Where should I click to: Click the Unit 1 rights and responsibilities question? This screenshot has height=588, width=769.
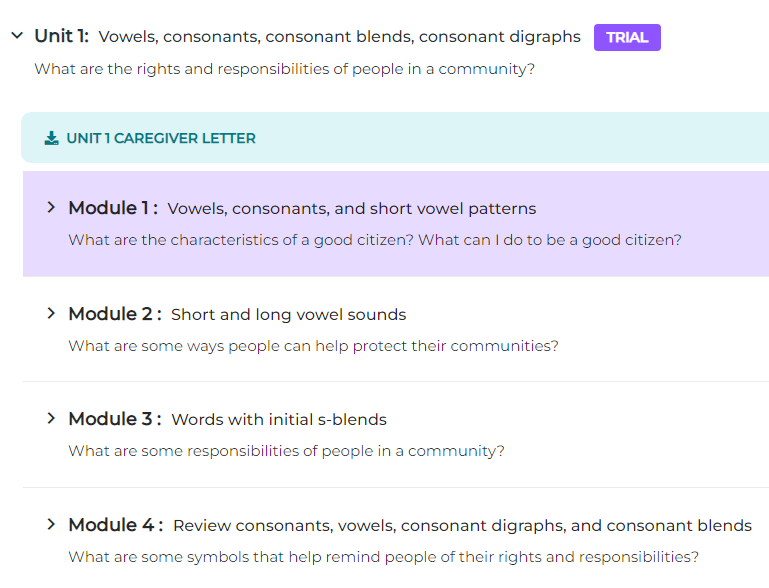coord(285,70)
